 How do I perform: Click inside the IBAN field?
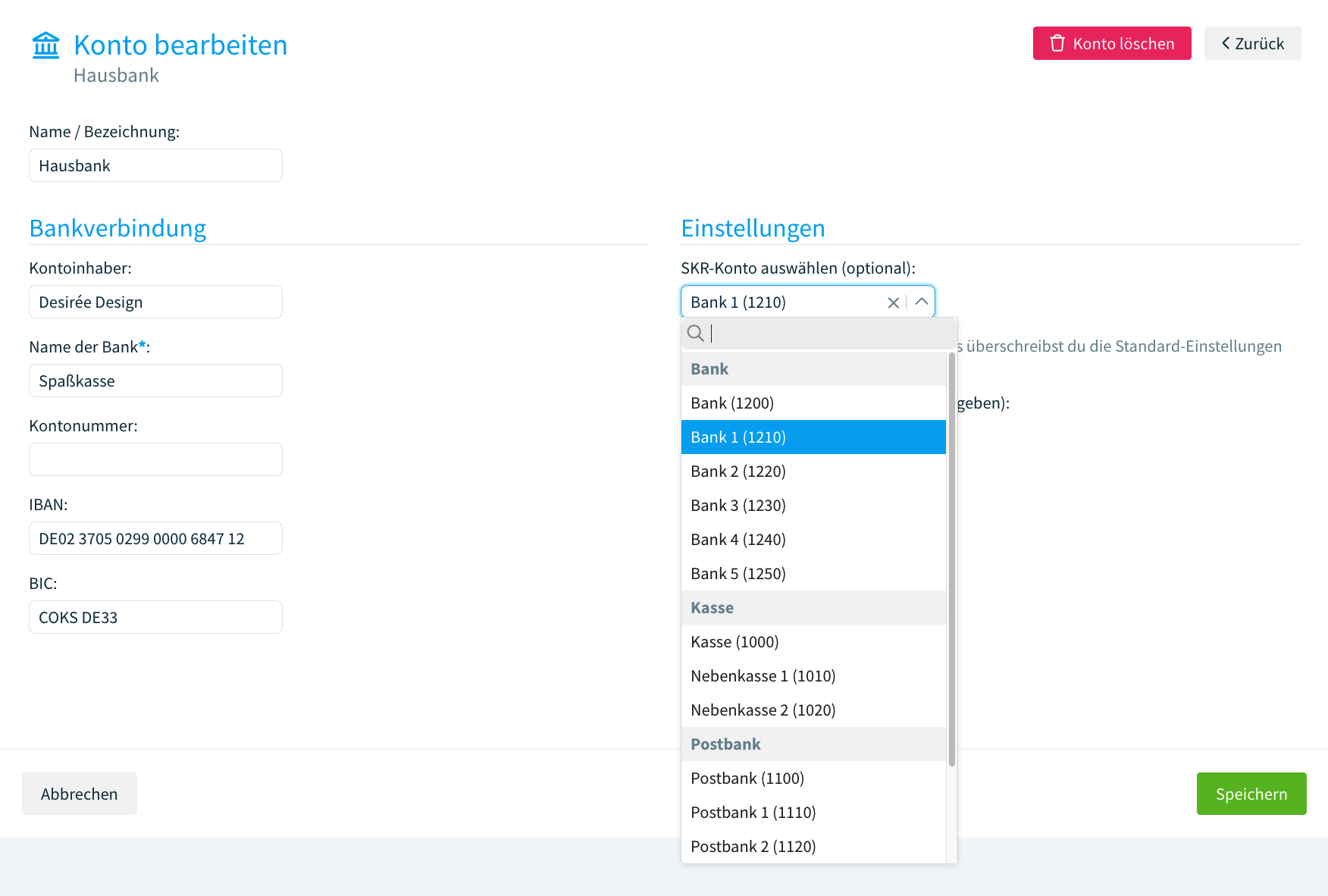(x=155, y=538)
